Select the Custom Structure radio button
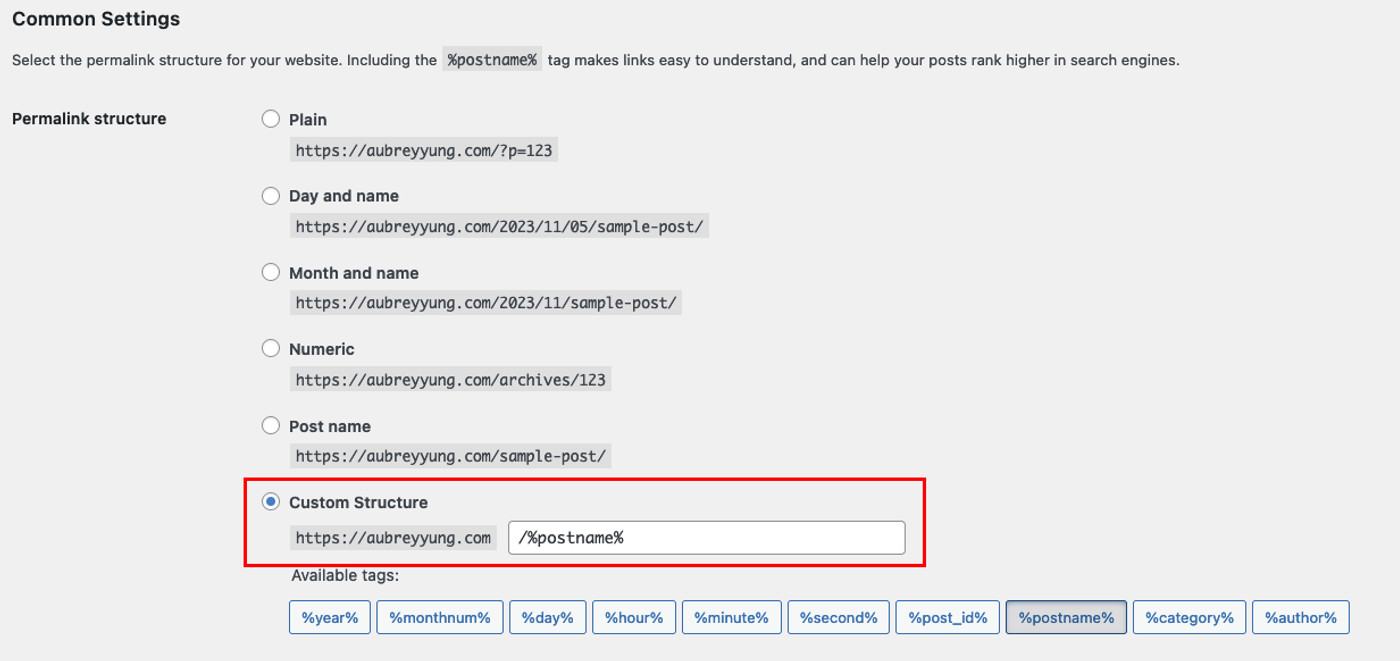The height and width of the screenshot is (661, 1400). pos(270,501)
